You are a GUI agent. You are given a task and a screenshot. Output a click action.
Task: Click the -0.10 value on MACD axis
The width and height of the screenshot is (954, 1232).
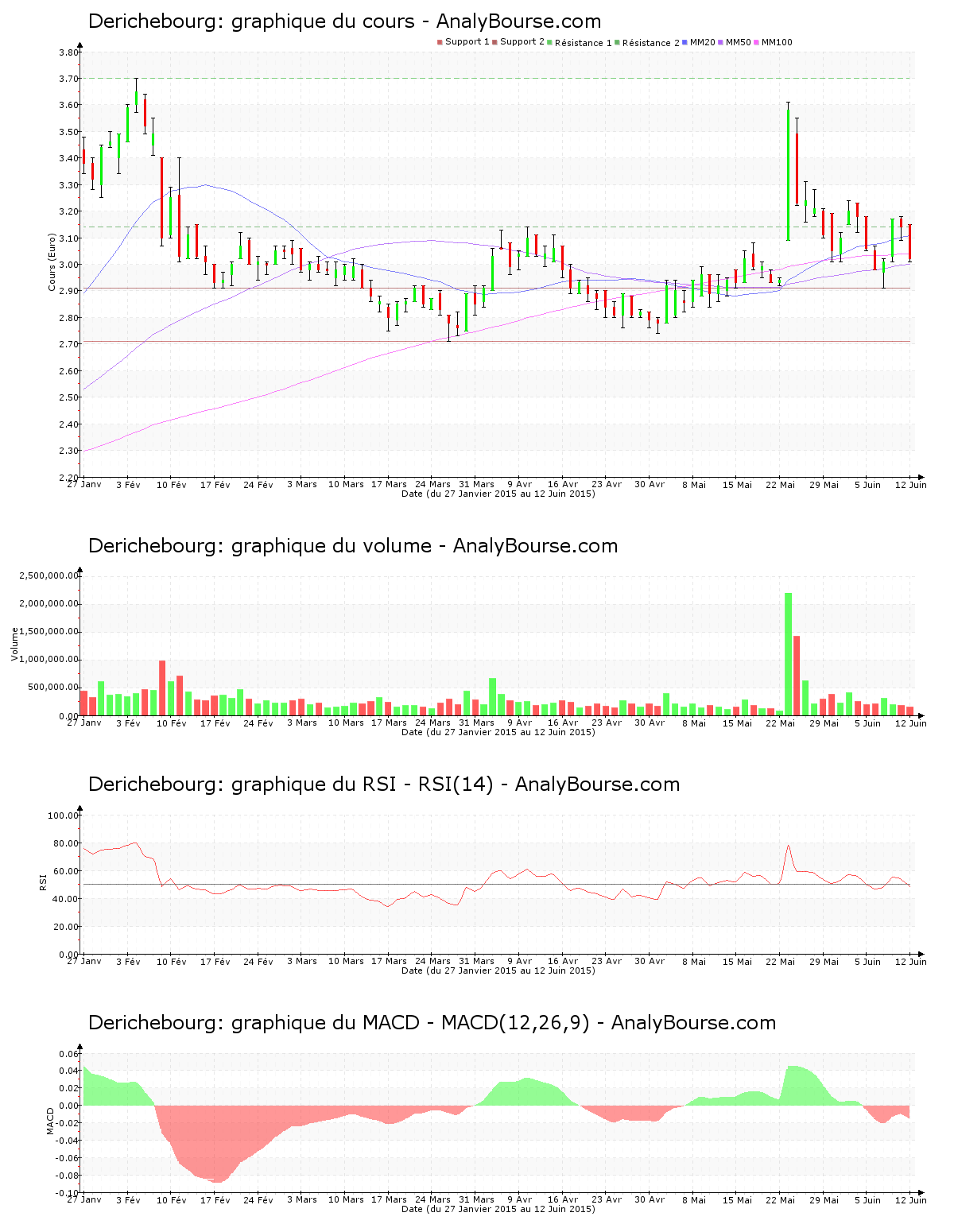click(x=68, y=1193)
